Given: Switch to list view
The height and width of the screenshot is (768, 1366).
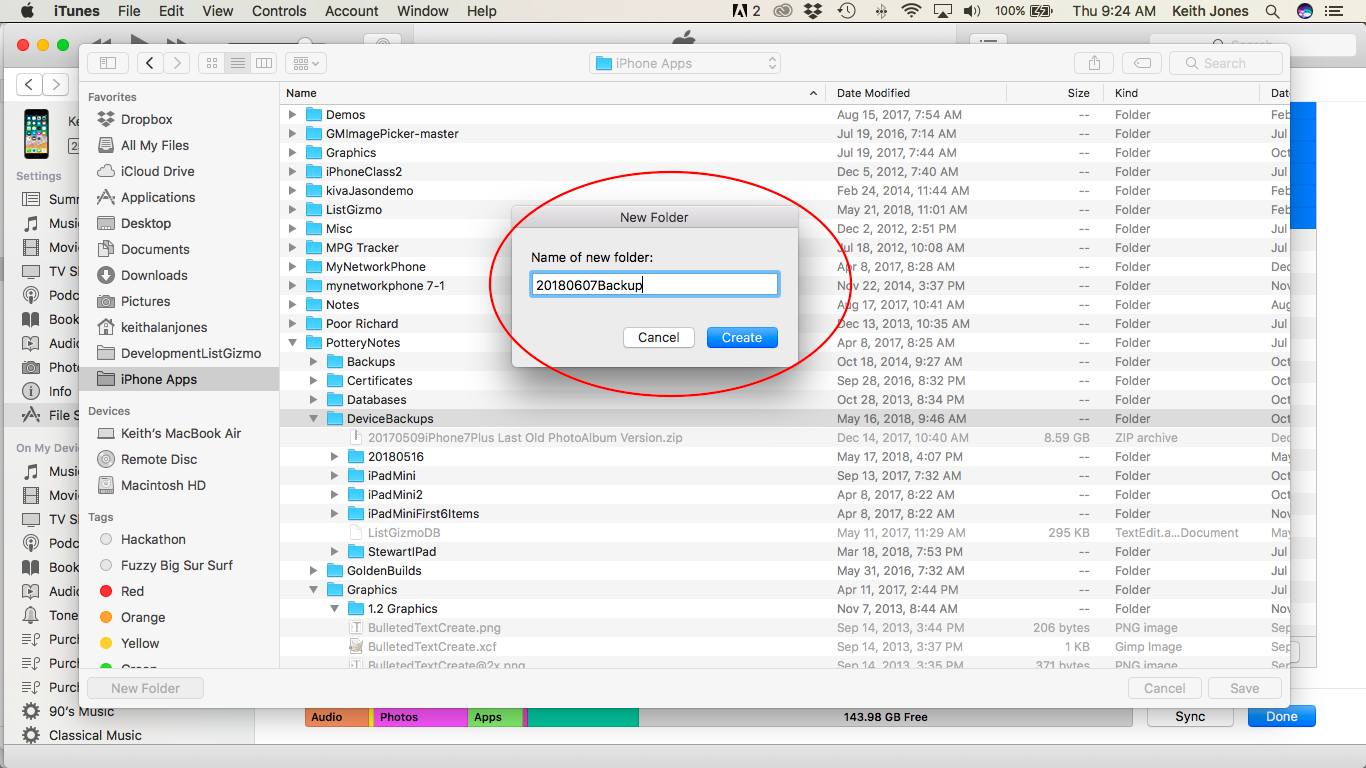Looking at the screenshot, I should 238,63.
